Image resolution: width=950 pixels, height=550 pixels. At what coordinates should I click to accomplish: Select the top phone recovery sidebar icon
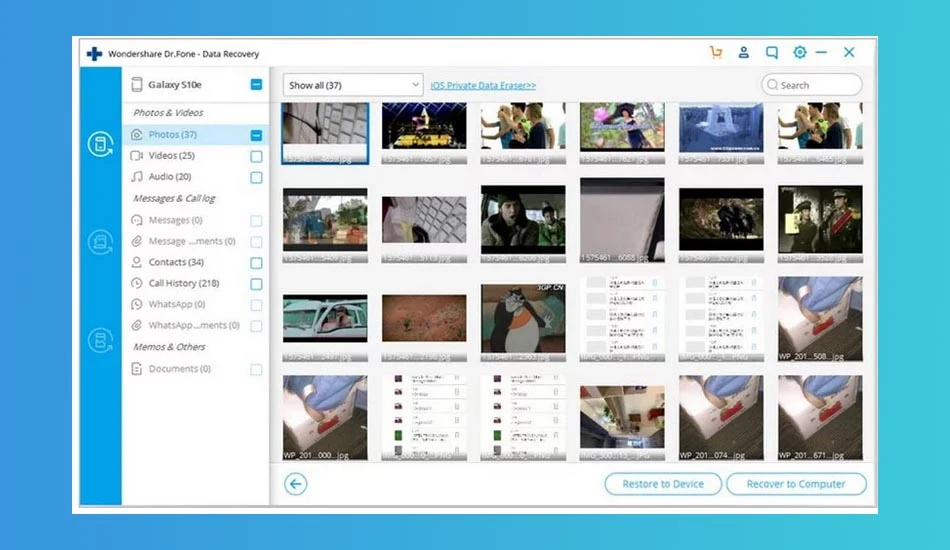pos(100,144)
